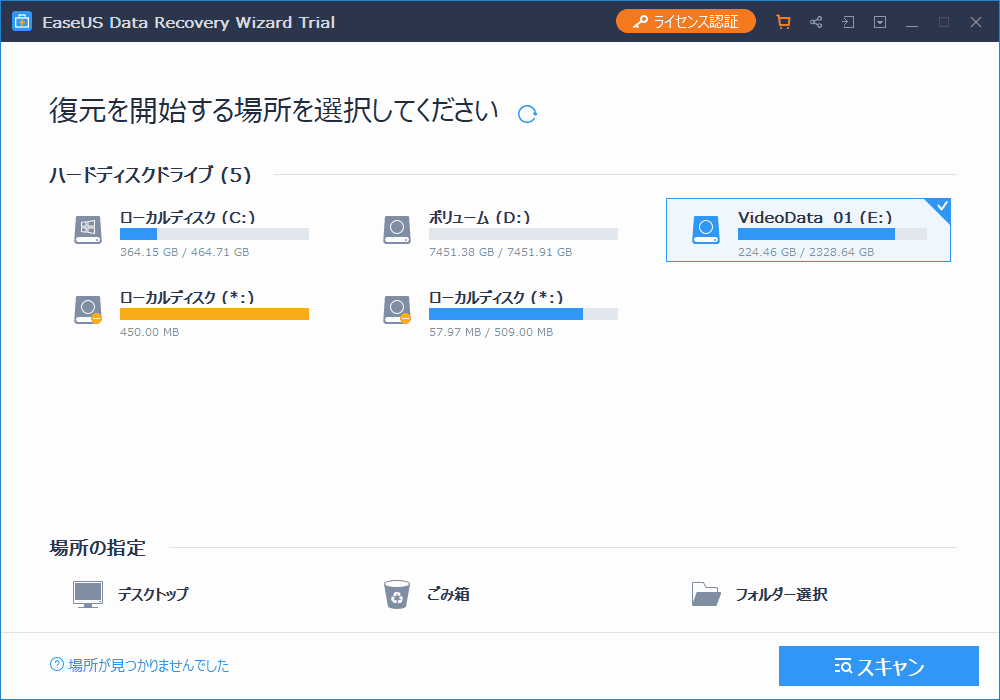Click the ライセンス認証 button

pos(686,22)
